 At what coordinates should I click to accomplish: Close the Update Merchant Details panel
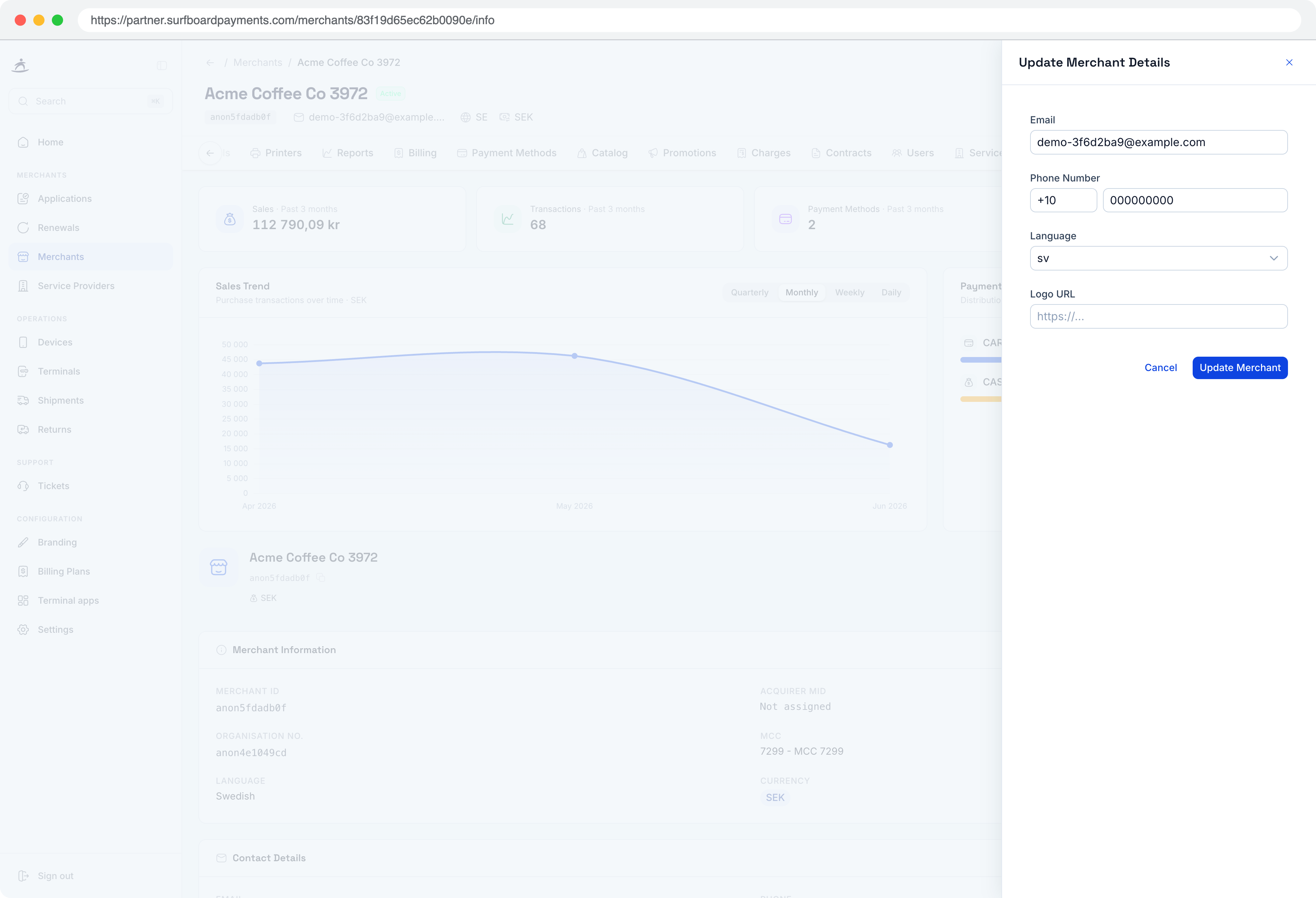1289,62
